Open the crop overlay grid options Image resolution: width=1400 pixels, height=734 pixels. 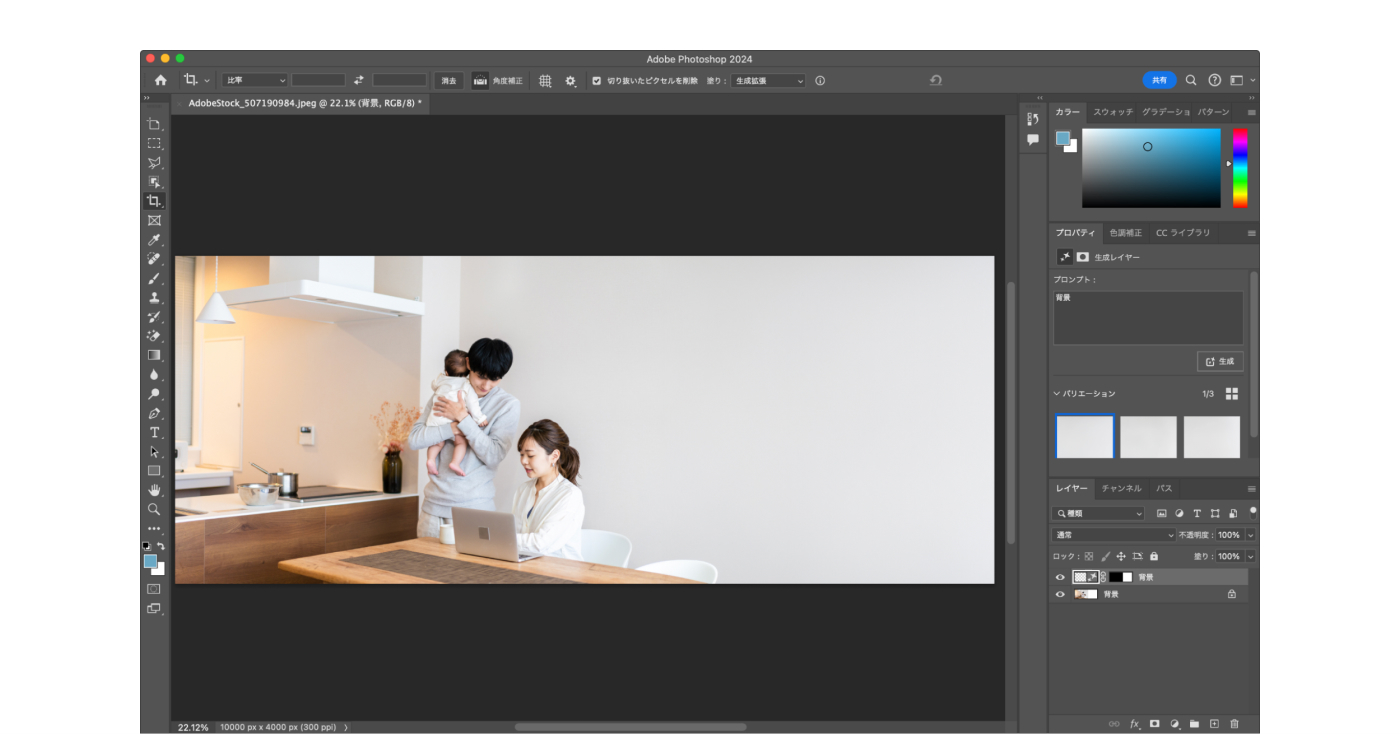pyautogui.click(x=545, y=81)
